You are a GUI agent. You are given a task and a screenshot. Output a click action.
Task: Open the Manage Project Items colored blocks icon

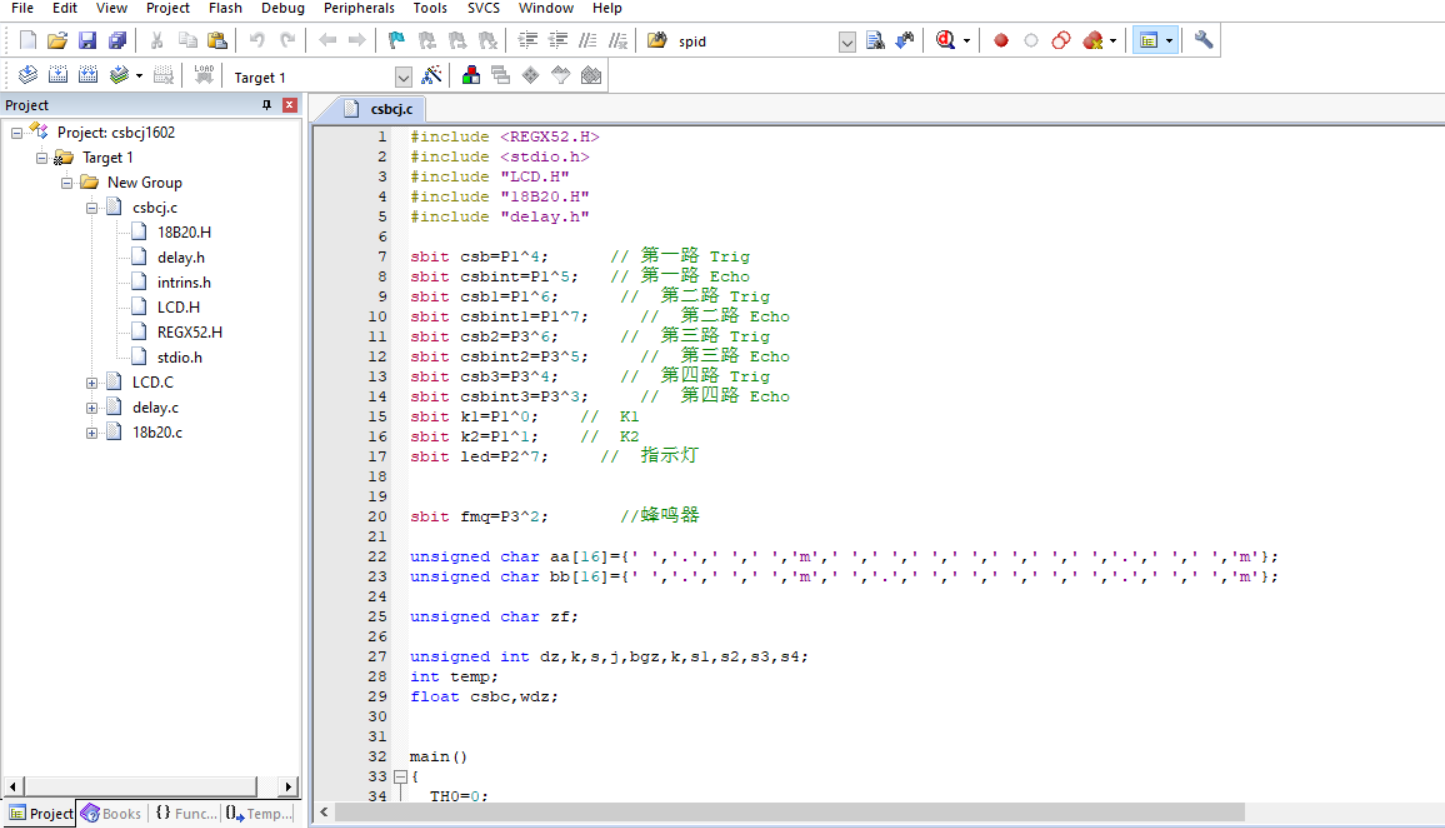click(x=471, y=75)
